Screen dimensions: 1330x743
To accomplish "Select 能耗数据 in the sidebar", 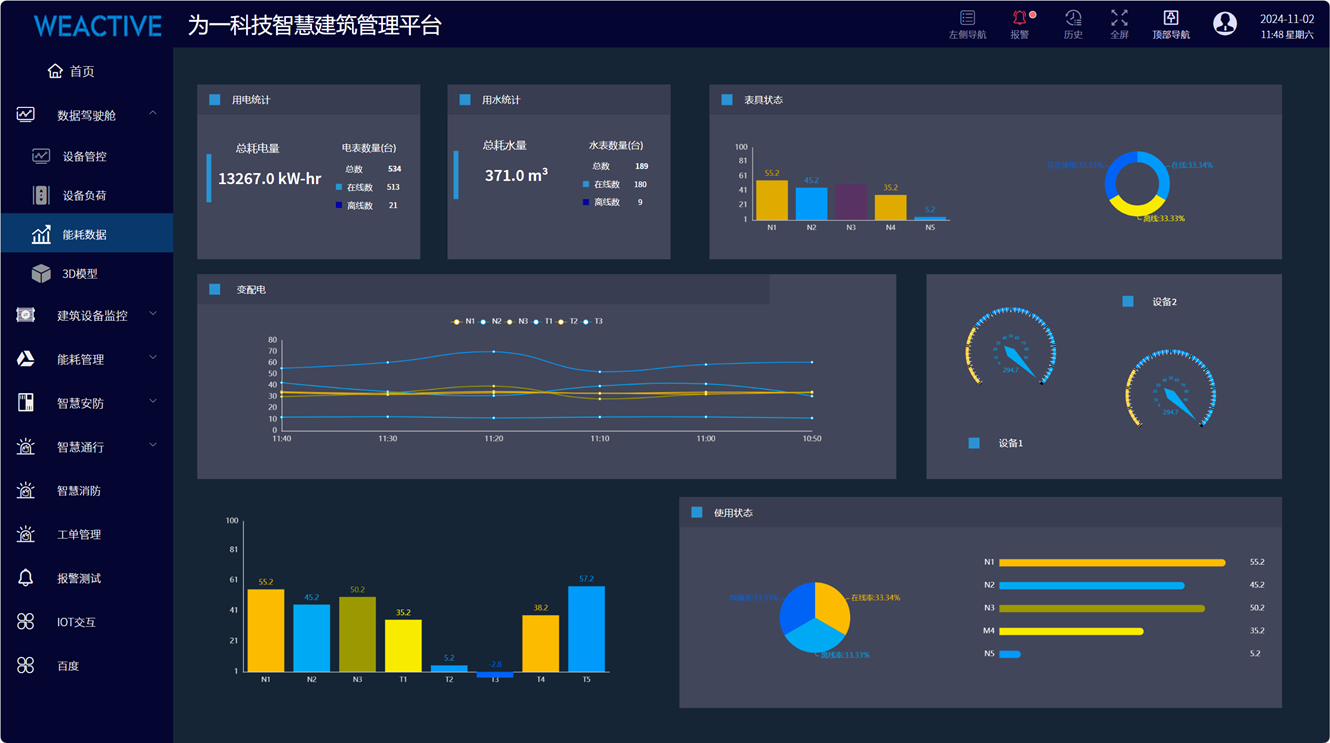I will pyautogui.click(x=84, y=234).
